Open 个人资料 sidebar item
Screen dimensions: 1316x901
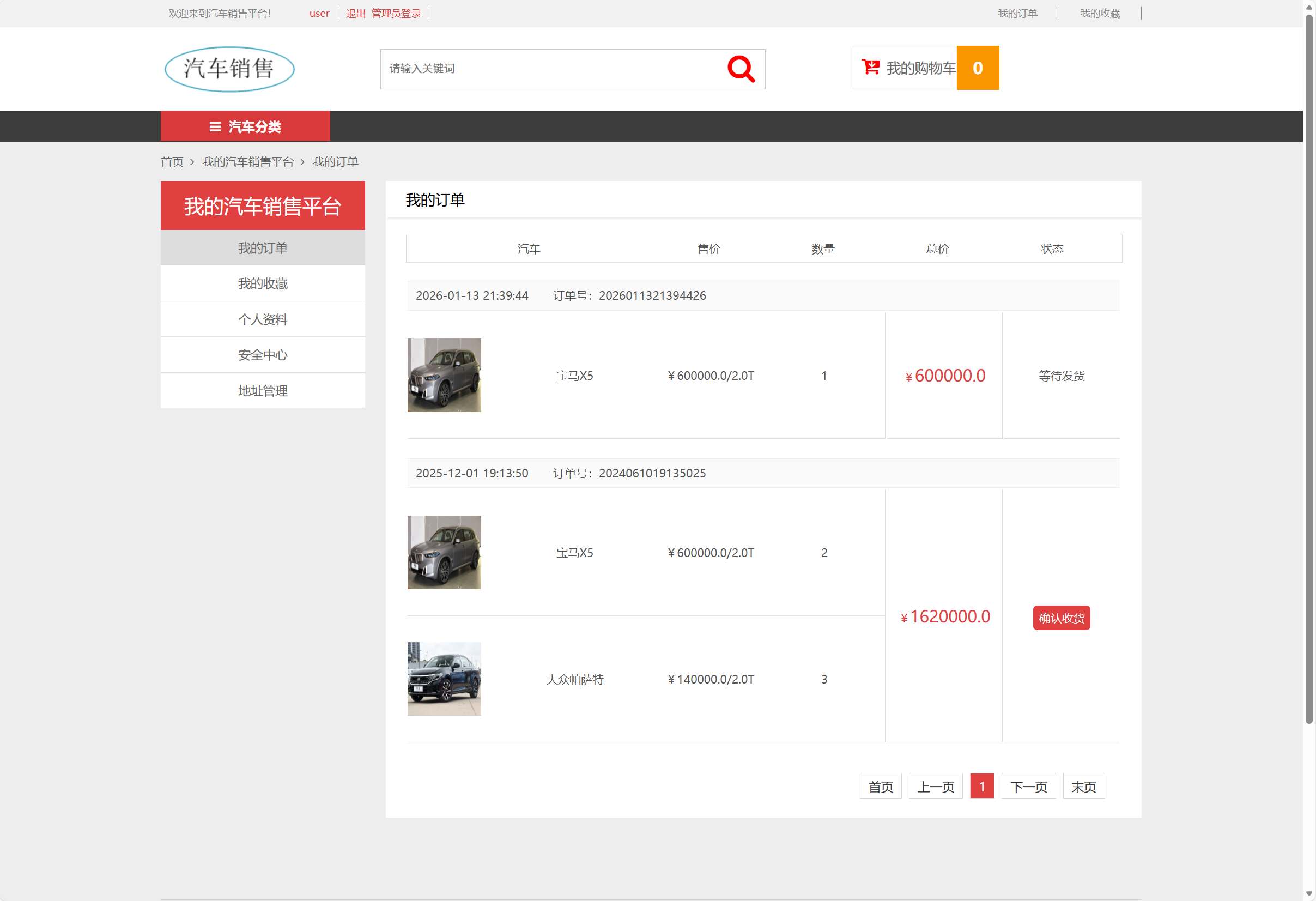click(x=262, y=319)
